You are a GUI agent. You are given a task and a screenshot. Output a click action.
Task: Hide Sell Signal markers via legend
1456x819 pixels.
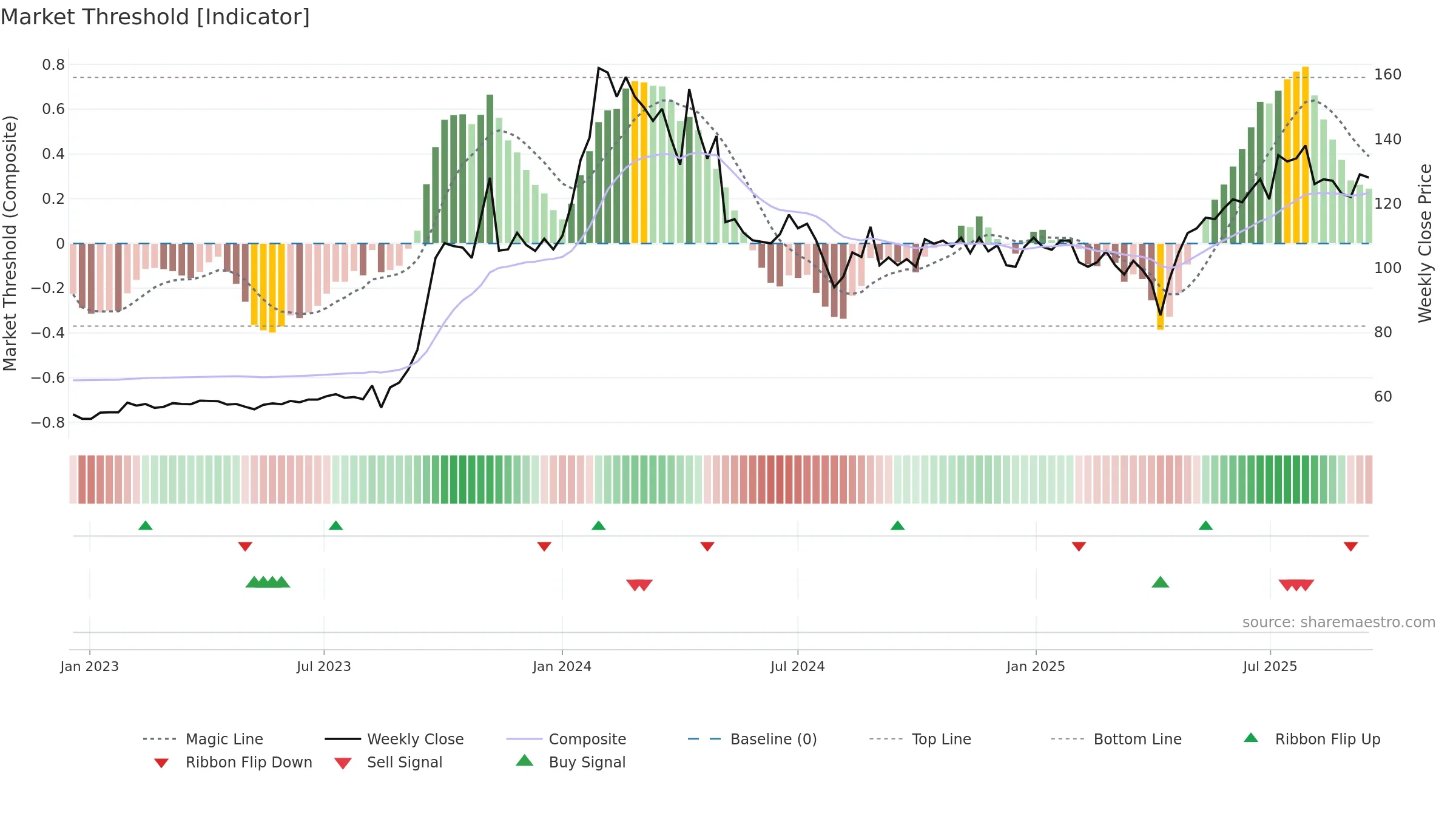point(388,762)
